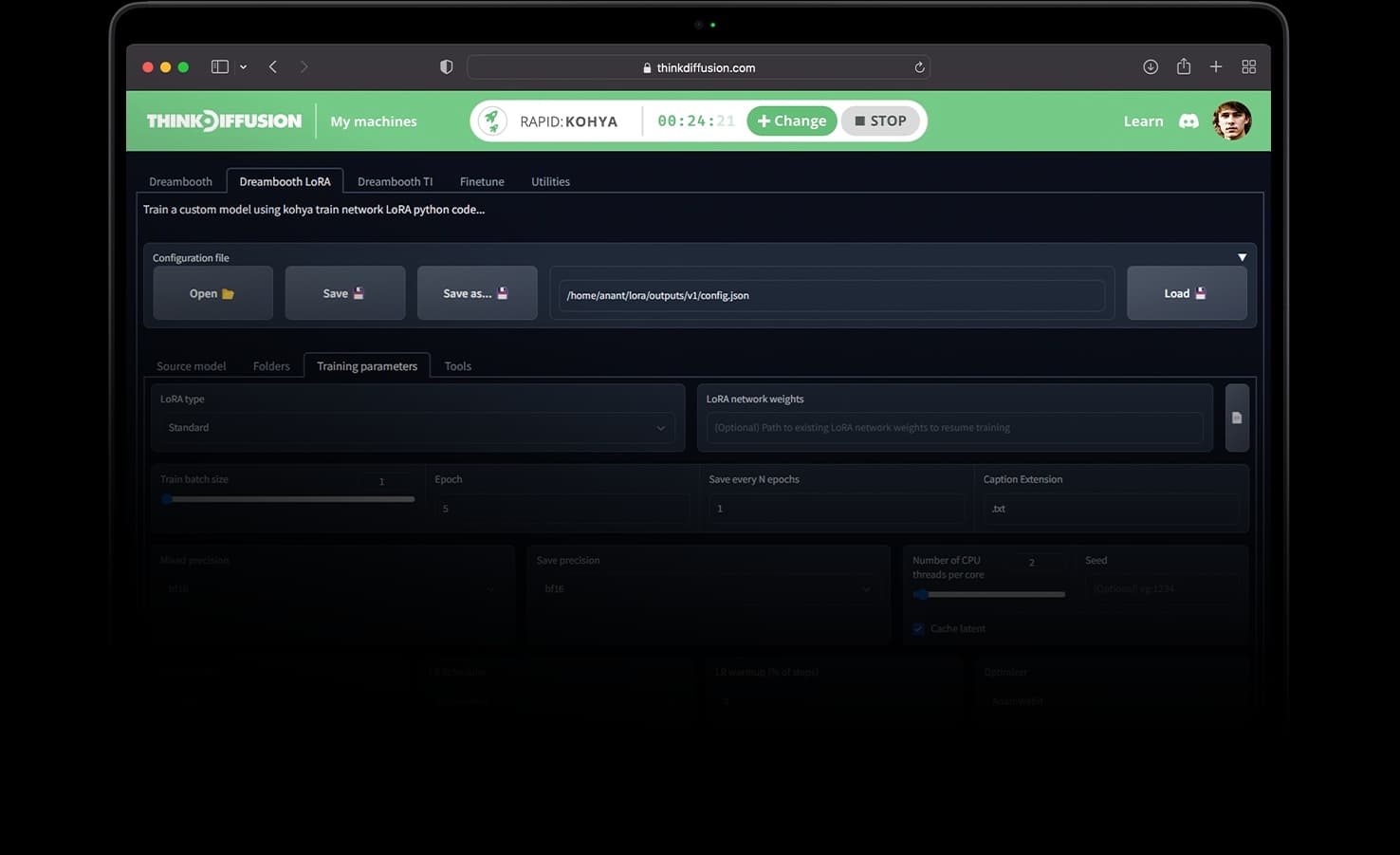This screenshot has width=1400, height=855.
Task: Open the privacy shield icon
Action: click(446, 66)
